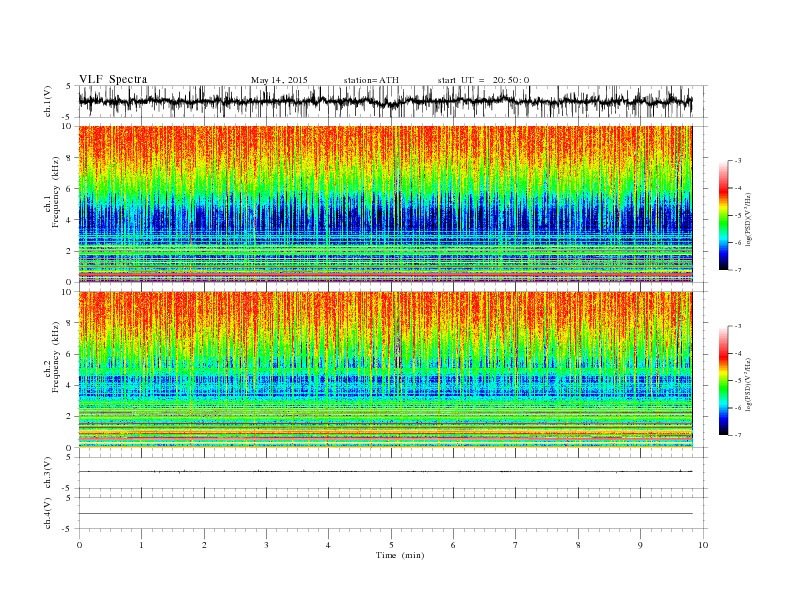Click the ch.1 voltage waveform trace panel
This screenshot has width=792, height=612.
pyautogui.click(x=393, y=101)
